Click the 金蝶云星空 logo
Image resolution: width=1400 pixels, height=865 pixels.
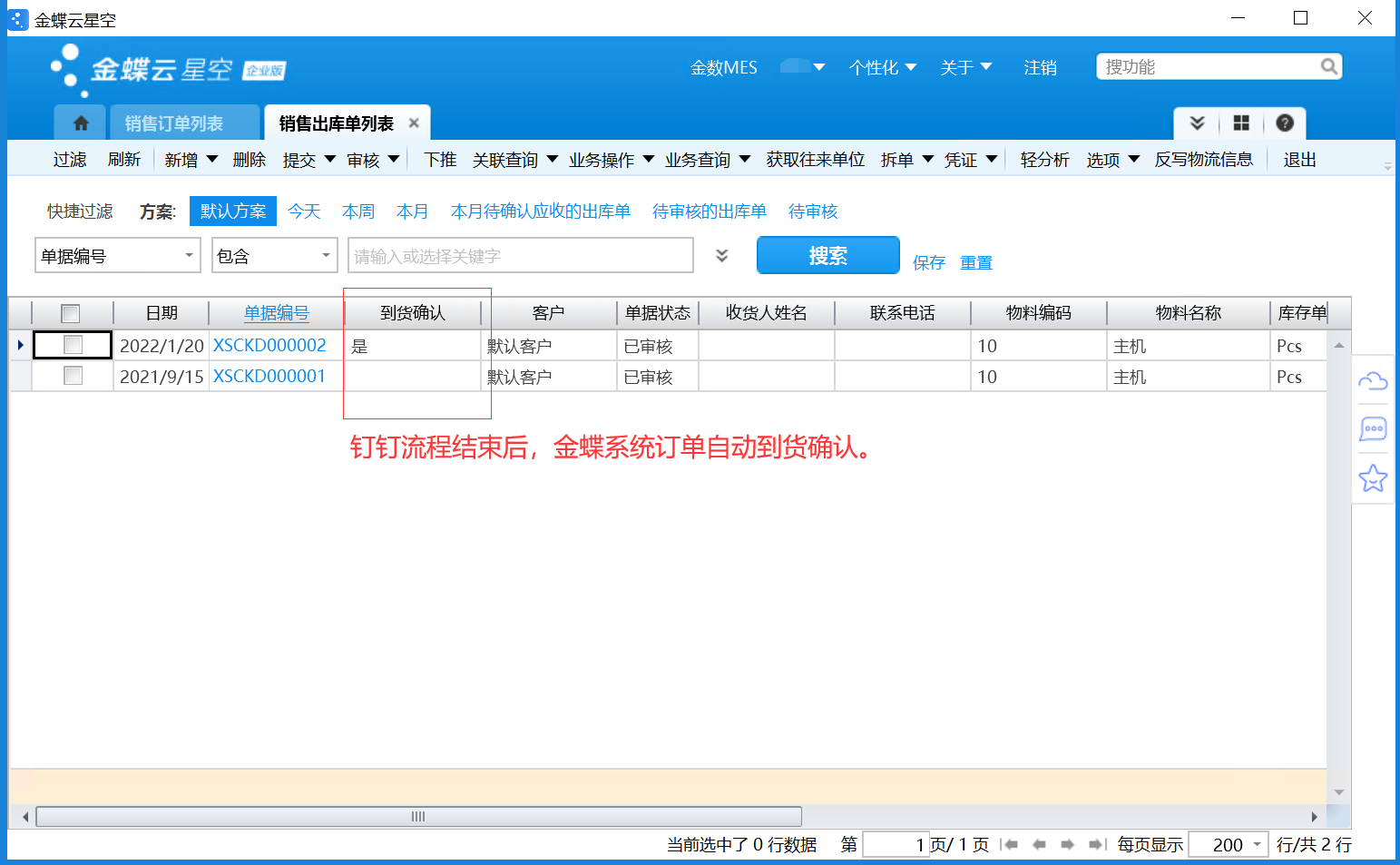pyautogui.click(x=168, y=69)
